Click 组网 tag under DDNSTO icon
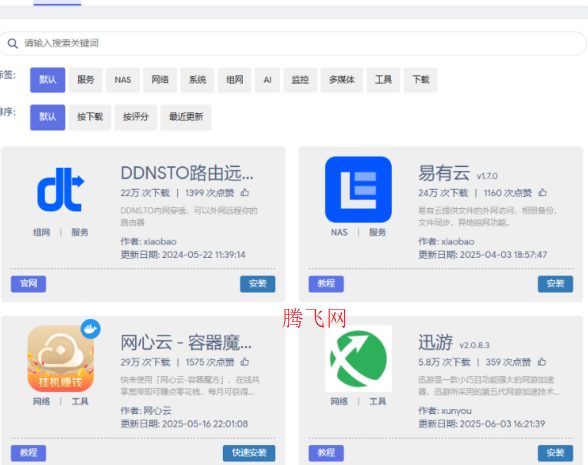Image resolution: width=588 pixels, height=465 pixels. tap(42, 232)
